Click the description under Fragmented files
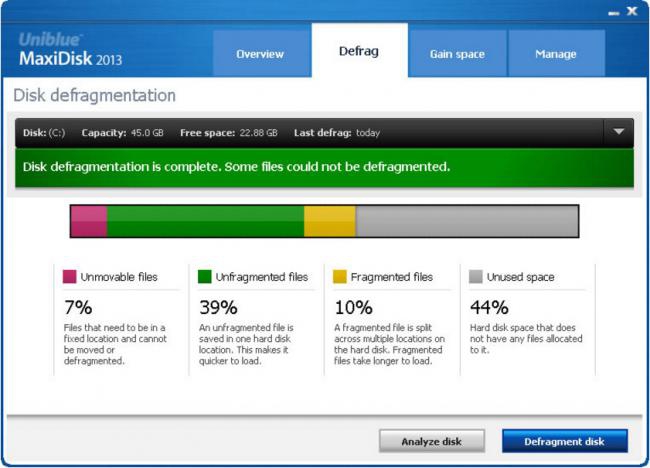 tap(390, 344)
